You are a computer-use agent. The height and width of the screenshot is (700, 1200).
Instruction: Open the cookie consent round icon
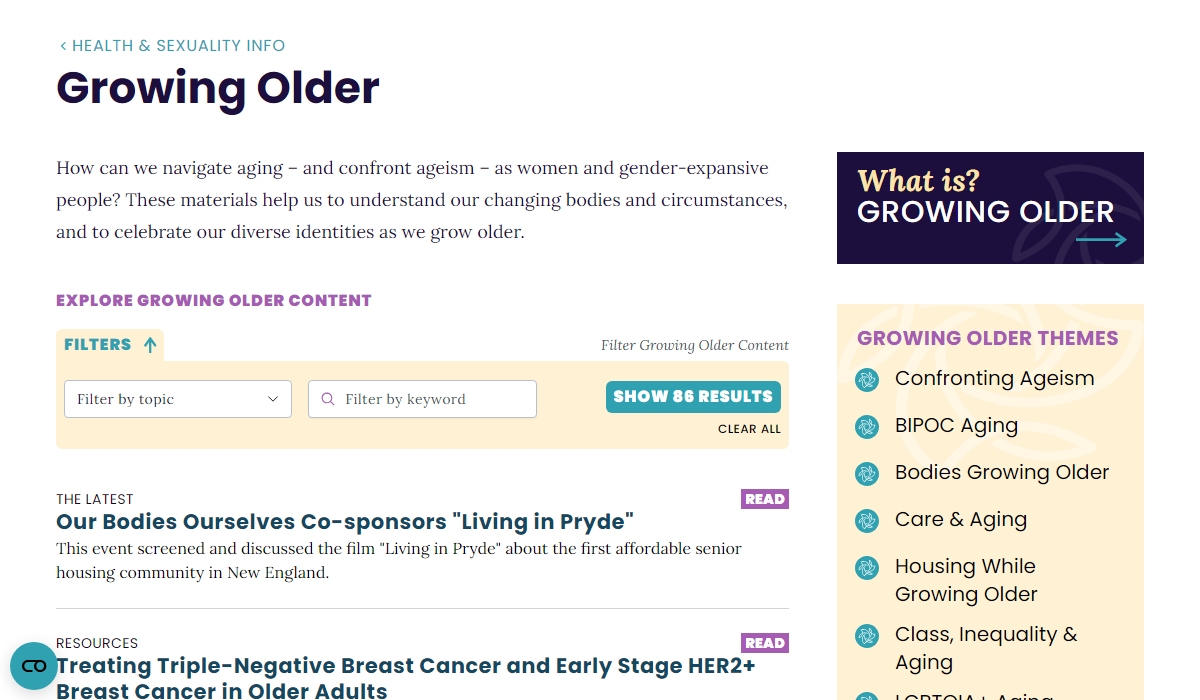[34, 666]
